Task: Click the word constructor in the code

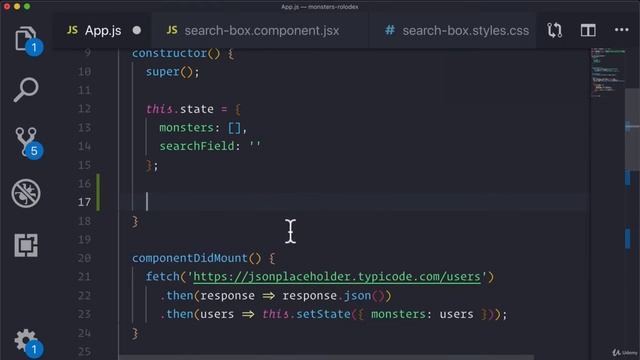Action: click(x=169, y=53)
